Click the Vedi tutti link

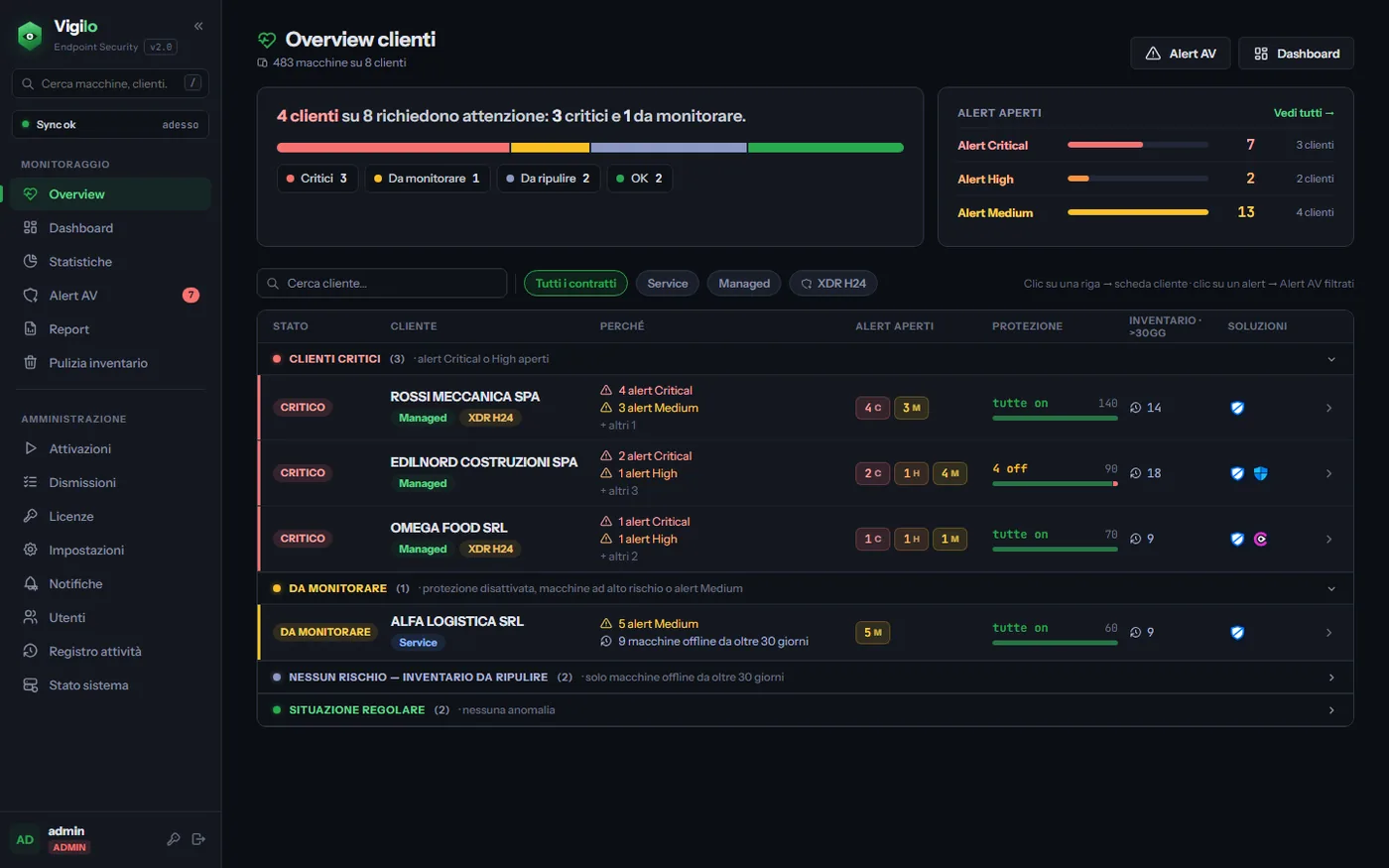tap(1304, 113)
